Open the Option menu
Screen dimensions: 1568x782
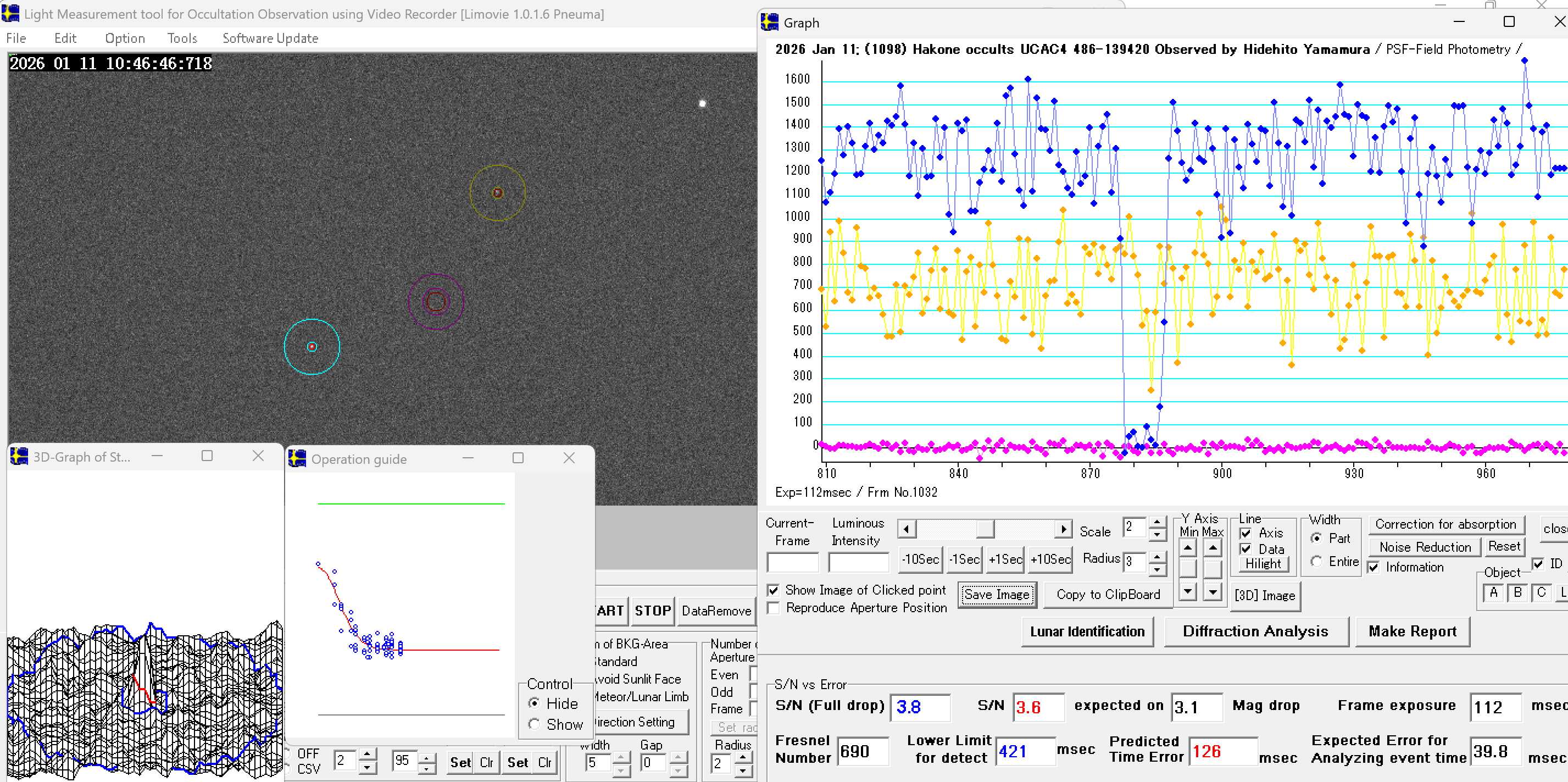click(x=125, y=38)
